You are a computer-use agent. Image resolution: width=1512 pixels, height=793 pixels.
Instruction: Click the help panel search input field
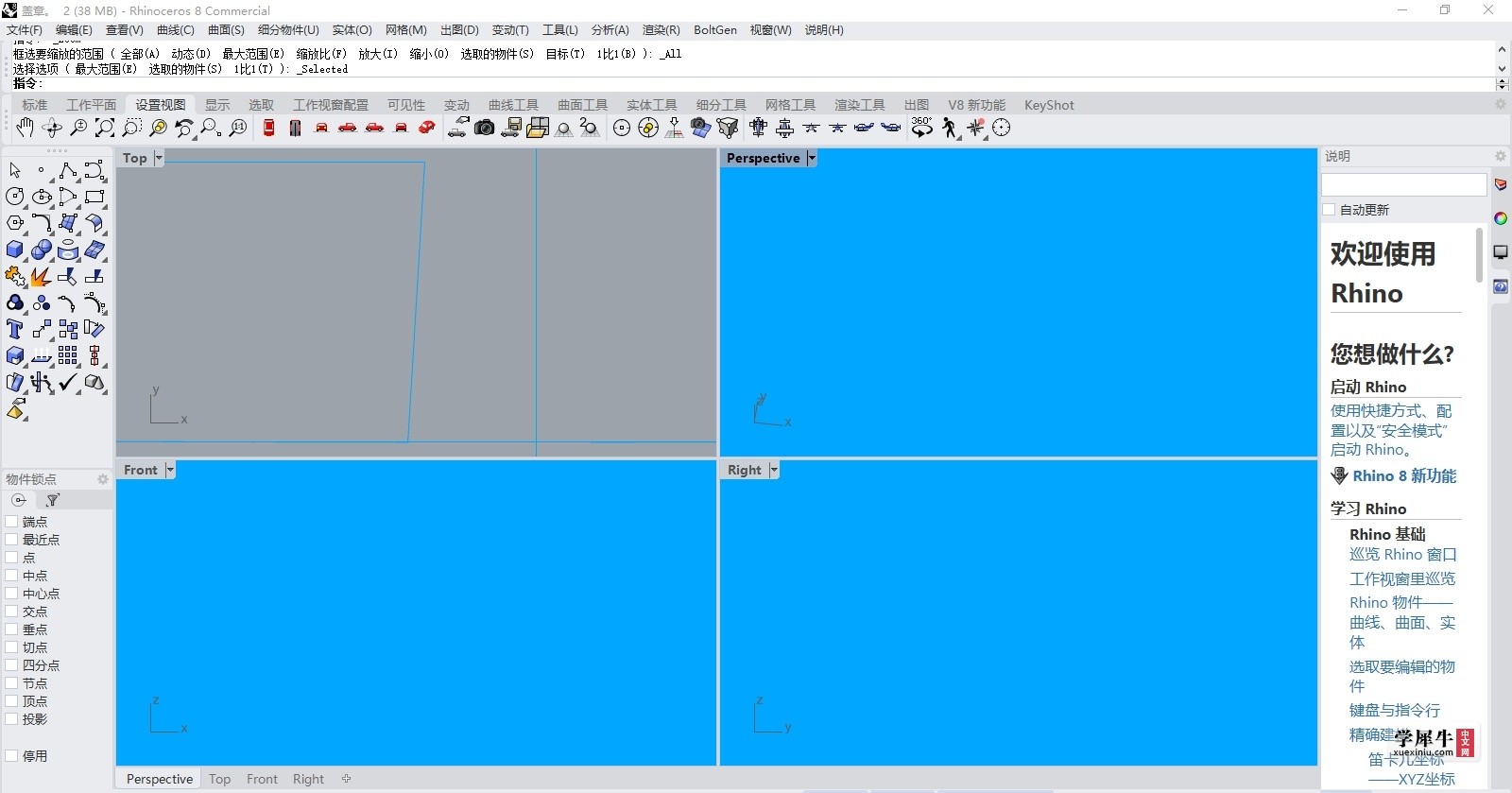pos(1404,184)
